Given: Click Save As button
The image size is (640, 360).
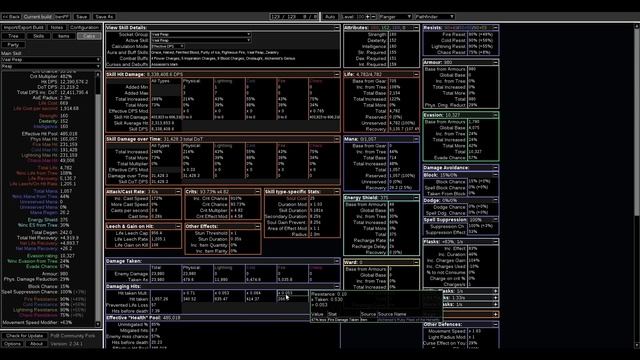Looking at the screenshot, I should (104, 17).
